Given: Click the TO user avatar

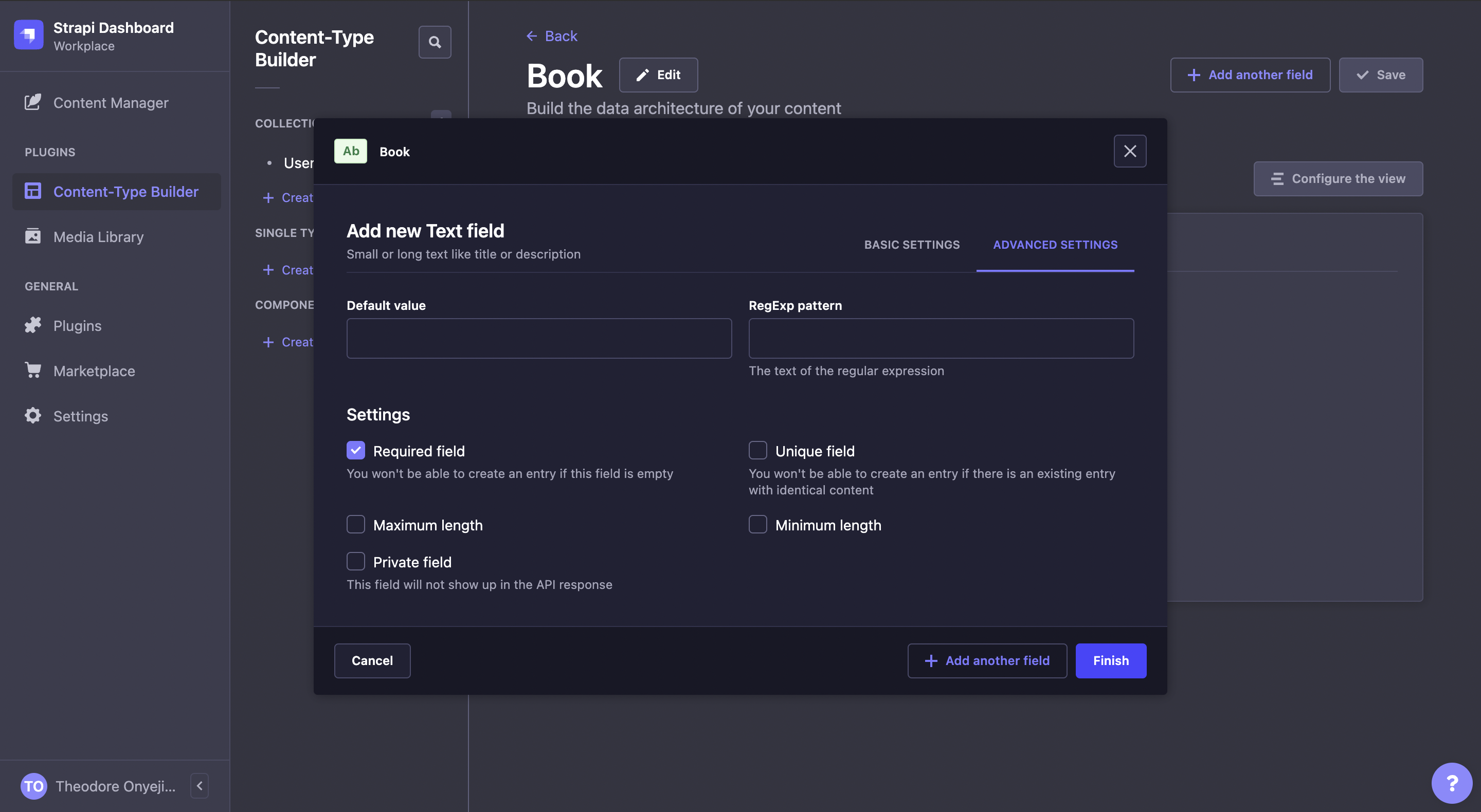Looking at the screenshot, I should (34, 786).
